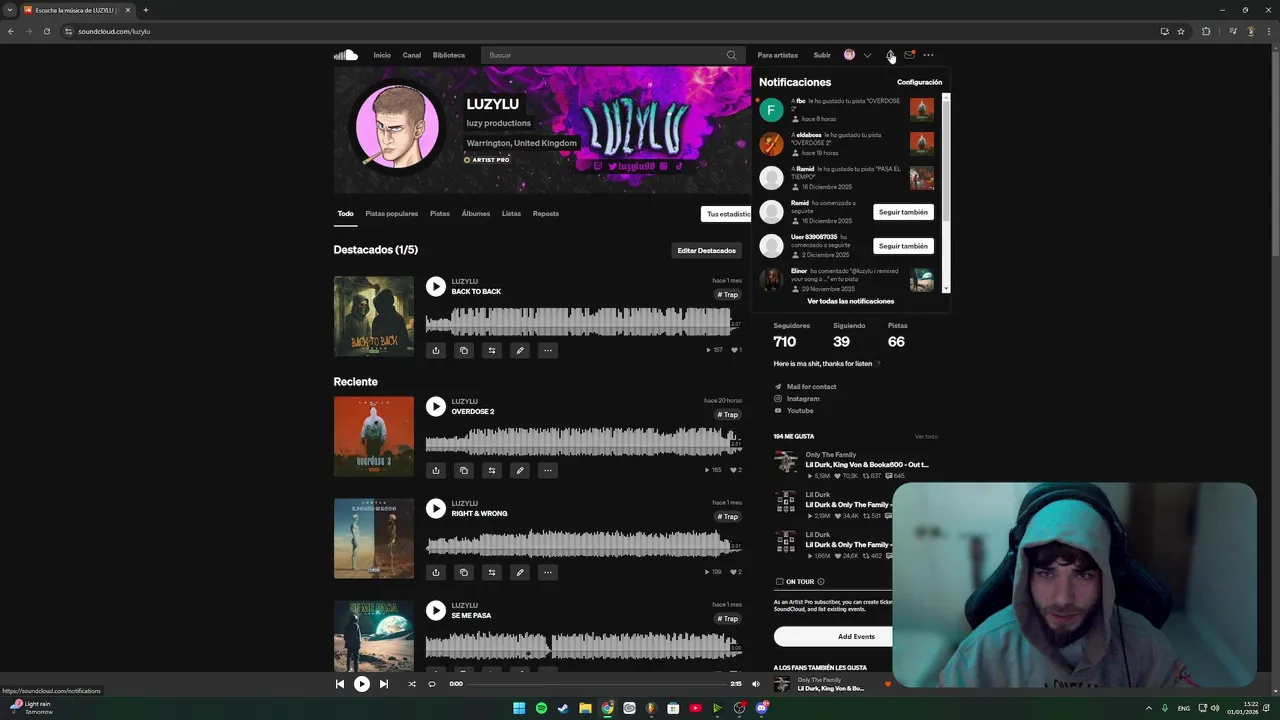Click the Add Events button
Viewport: 1280px width, 720px height.
pos(833,636)
